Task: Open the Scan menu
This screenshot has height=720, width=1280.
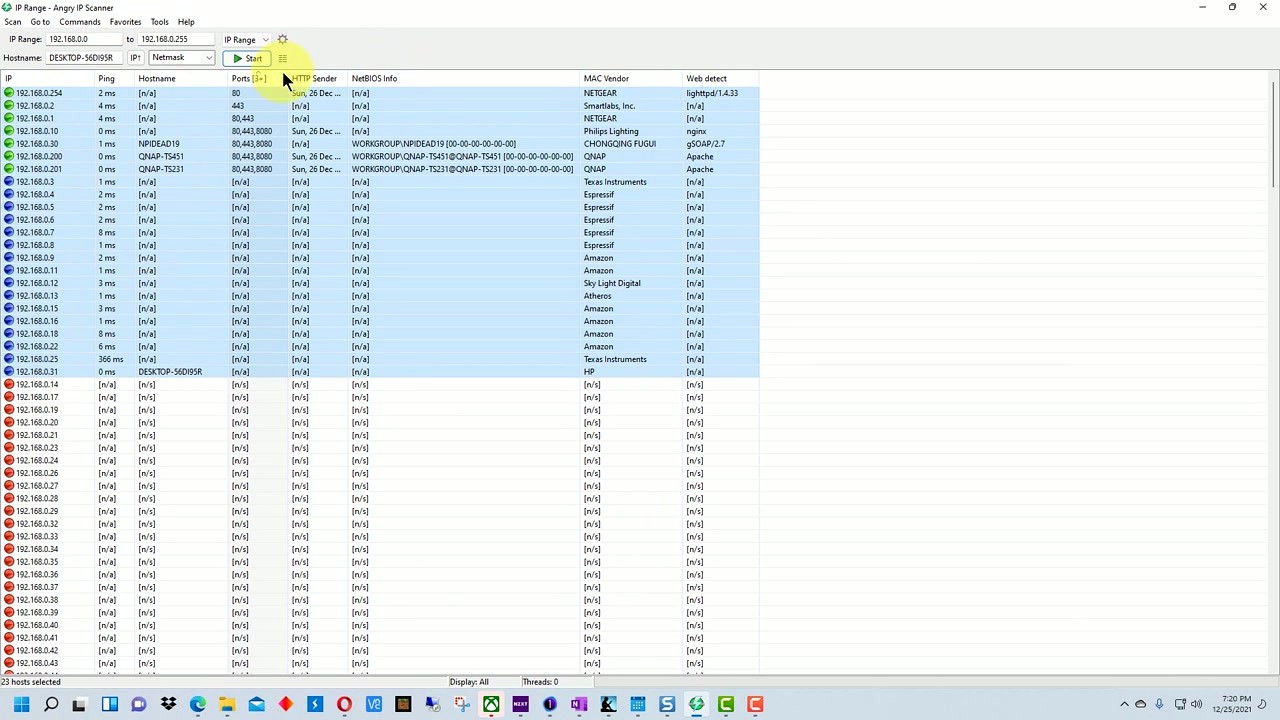Action: pos(13,21)
